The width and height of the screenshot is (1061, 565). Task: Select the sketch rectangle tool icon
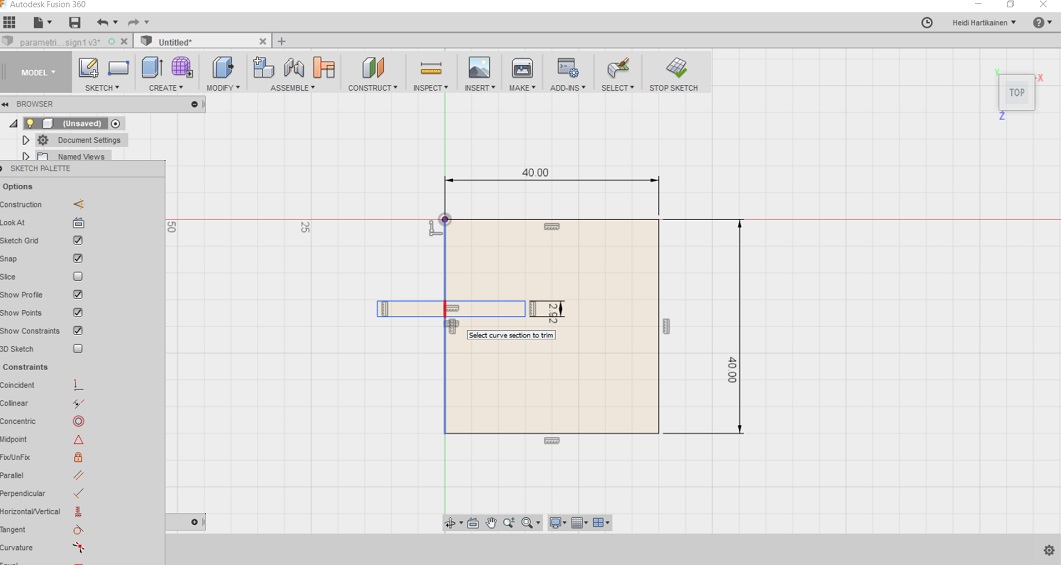(118, 68)
